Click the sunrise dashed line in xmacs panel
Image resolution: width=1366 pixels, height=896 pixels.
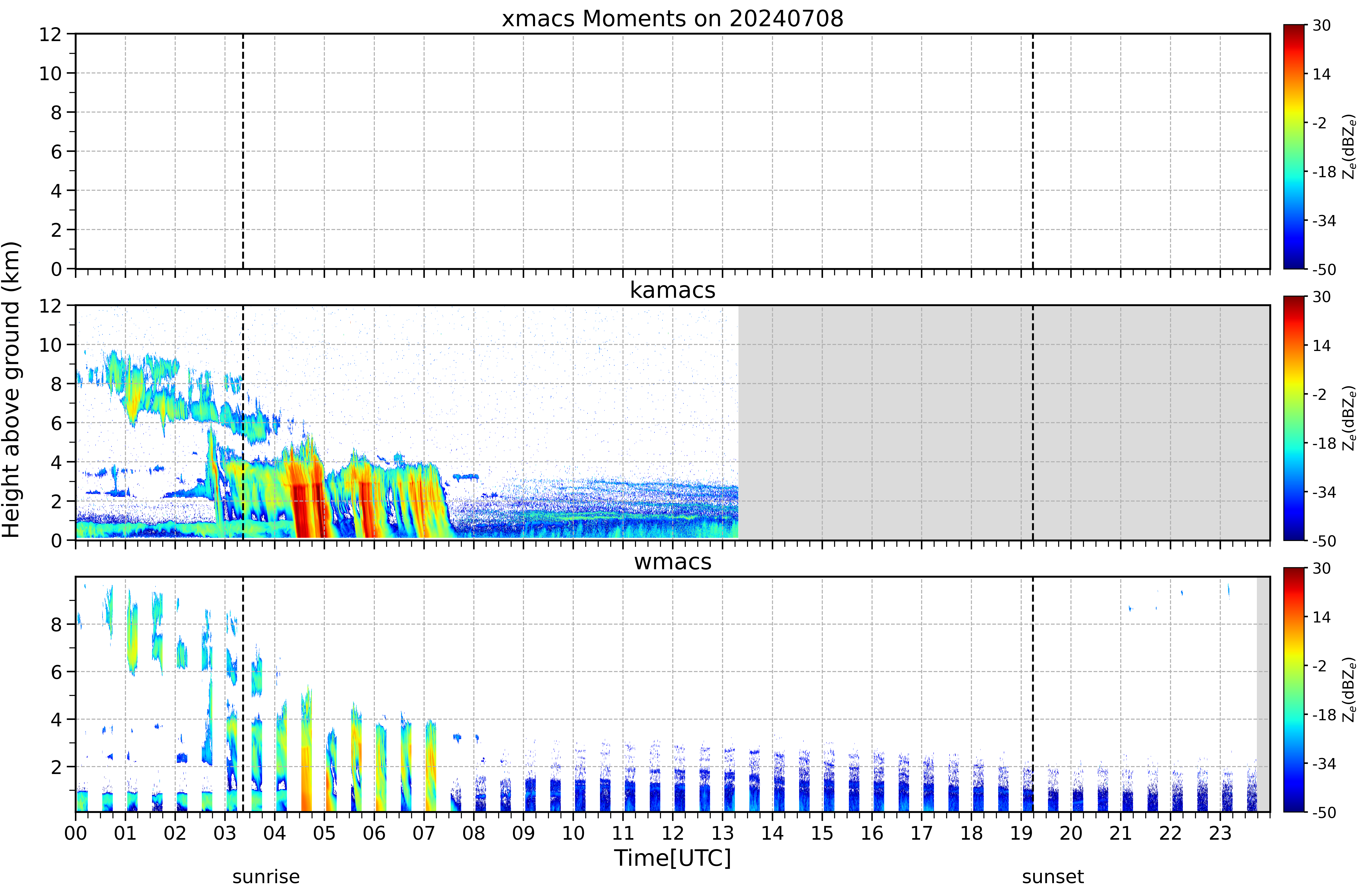pyautogui.click(x=243, y=151)
